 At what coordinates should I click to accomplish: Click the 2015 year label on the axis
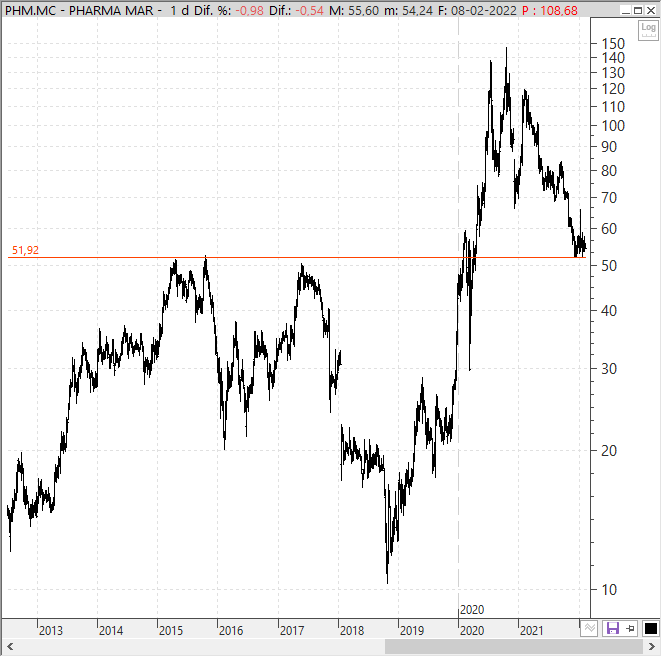click(171, 631)
